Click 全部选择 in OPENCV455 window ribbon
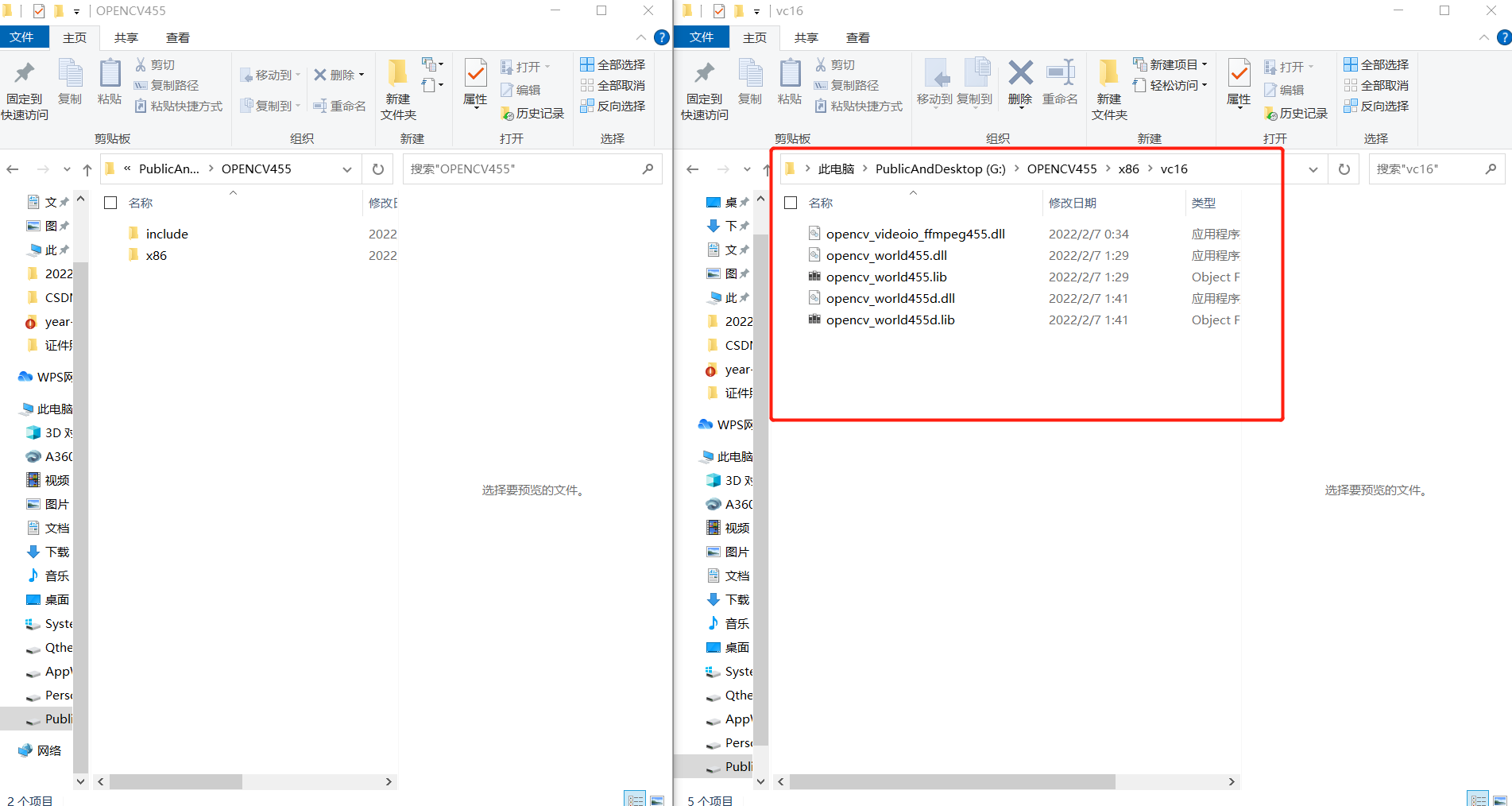 [x=612, y=64]
